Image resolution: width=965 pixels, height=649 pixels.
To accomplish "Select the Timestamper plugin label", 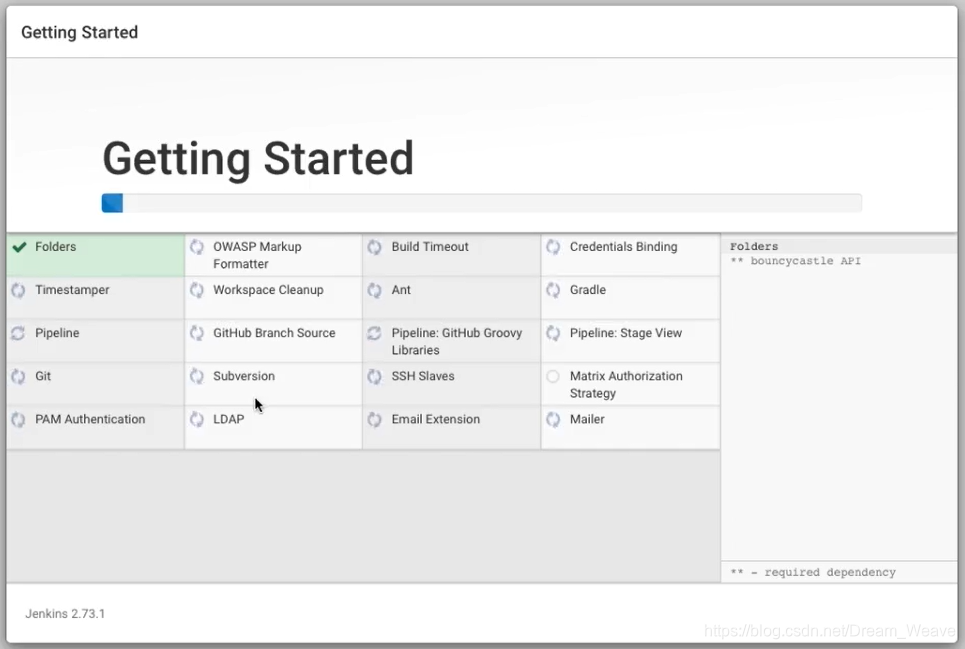I will point(72,290).
